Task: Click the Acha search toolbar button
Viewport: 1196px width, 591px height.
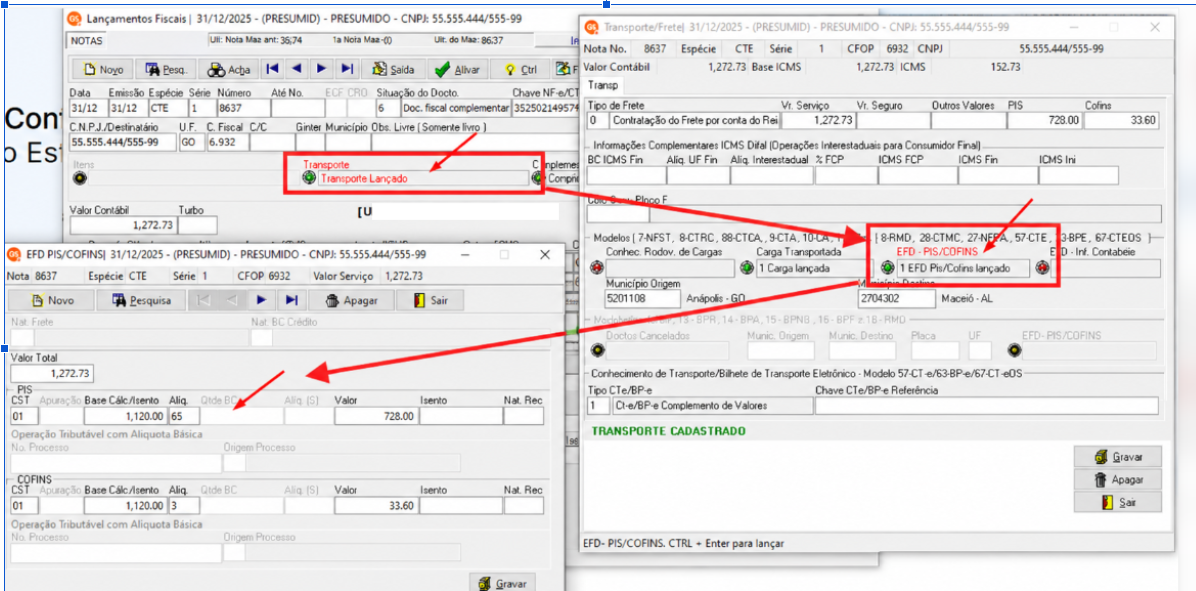Action: 229,69
